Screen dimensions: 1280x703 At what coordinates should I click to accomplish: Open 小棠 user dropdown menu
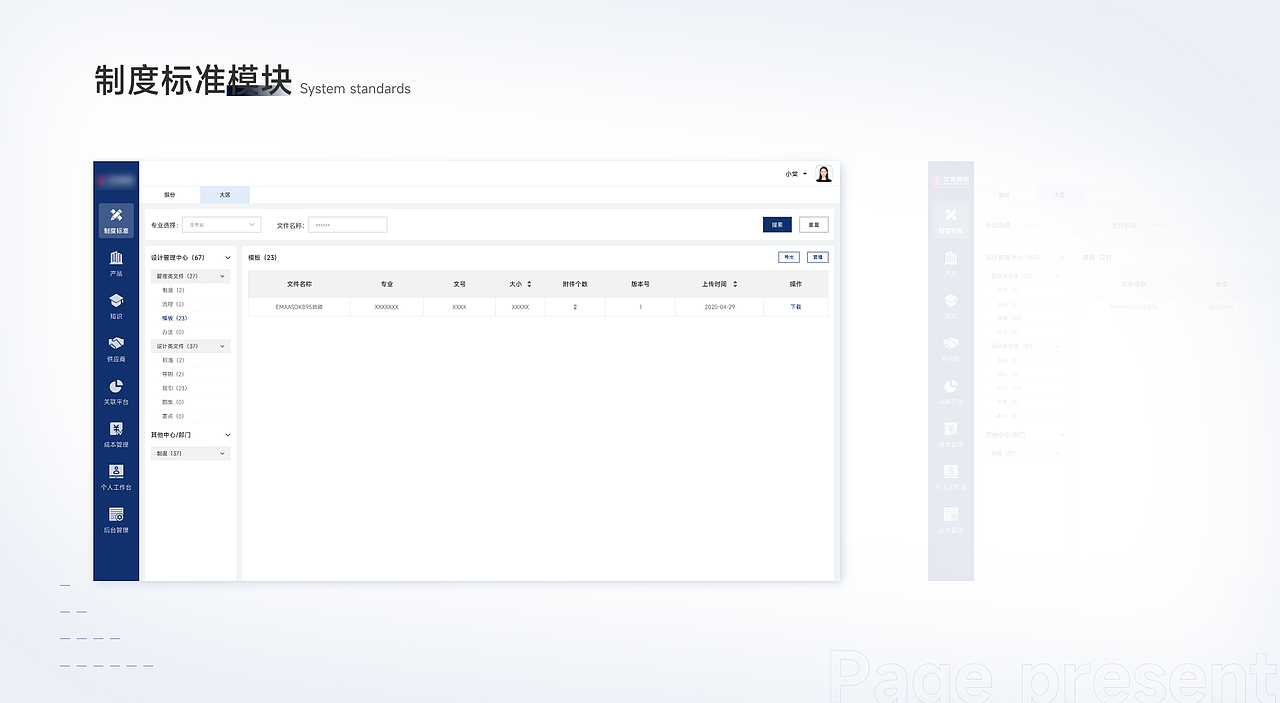pos(796,174)
